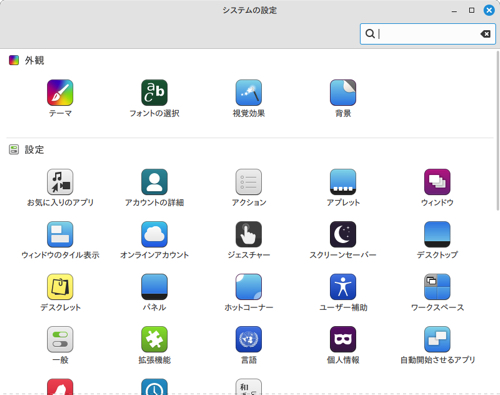This screenshot has height=395, width=500.
Task: Click the 和 input method icon
Action: click(x=249, y=387)
